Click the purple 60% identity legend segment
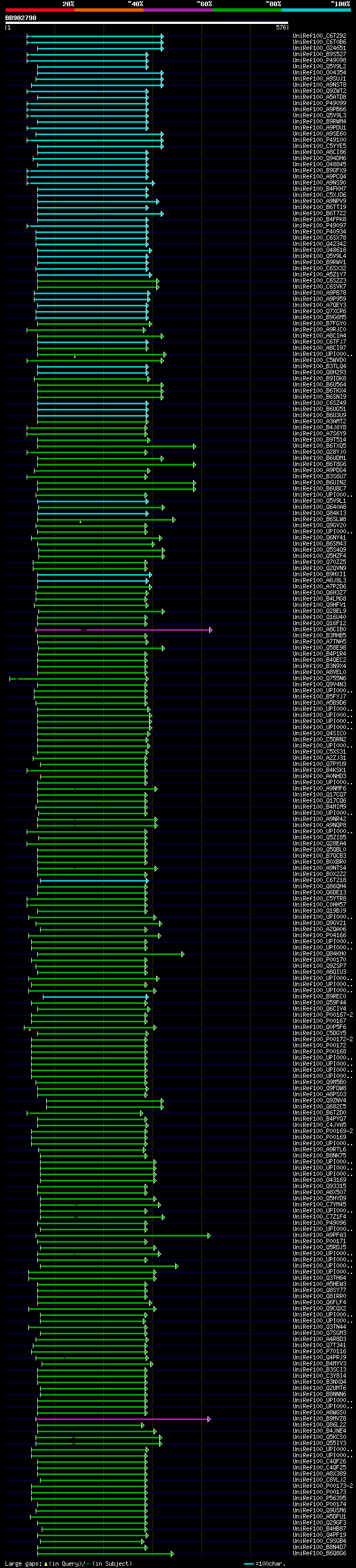This screenshot has width=356, height=1568. [179, 10]
